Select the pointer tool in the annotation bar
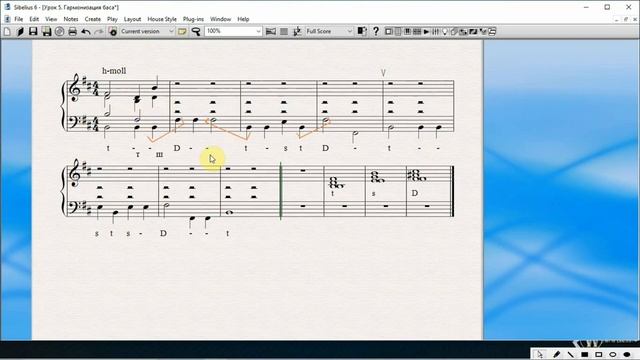The height and width of the screenshot is (360, 640). click(540, 354)
